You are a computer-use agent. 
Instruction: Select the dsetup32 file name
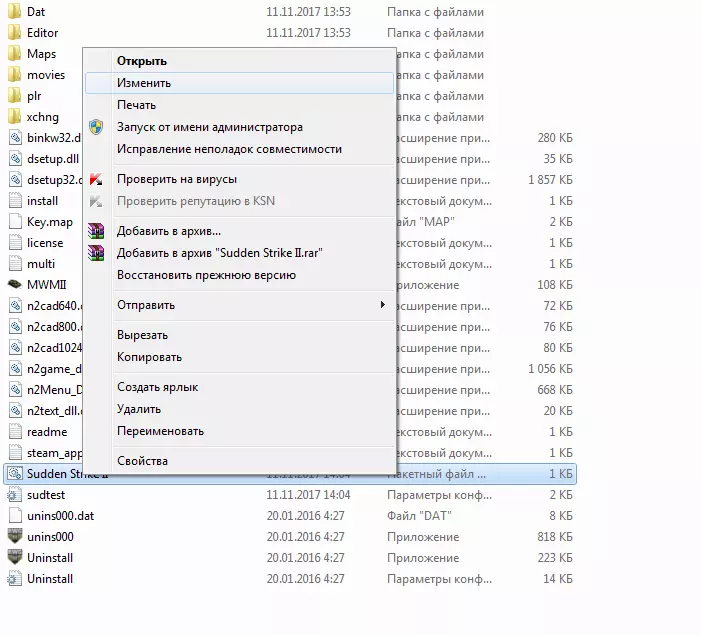pos(55,180)
